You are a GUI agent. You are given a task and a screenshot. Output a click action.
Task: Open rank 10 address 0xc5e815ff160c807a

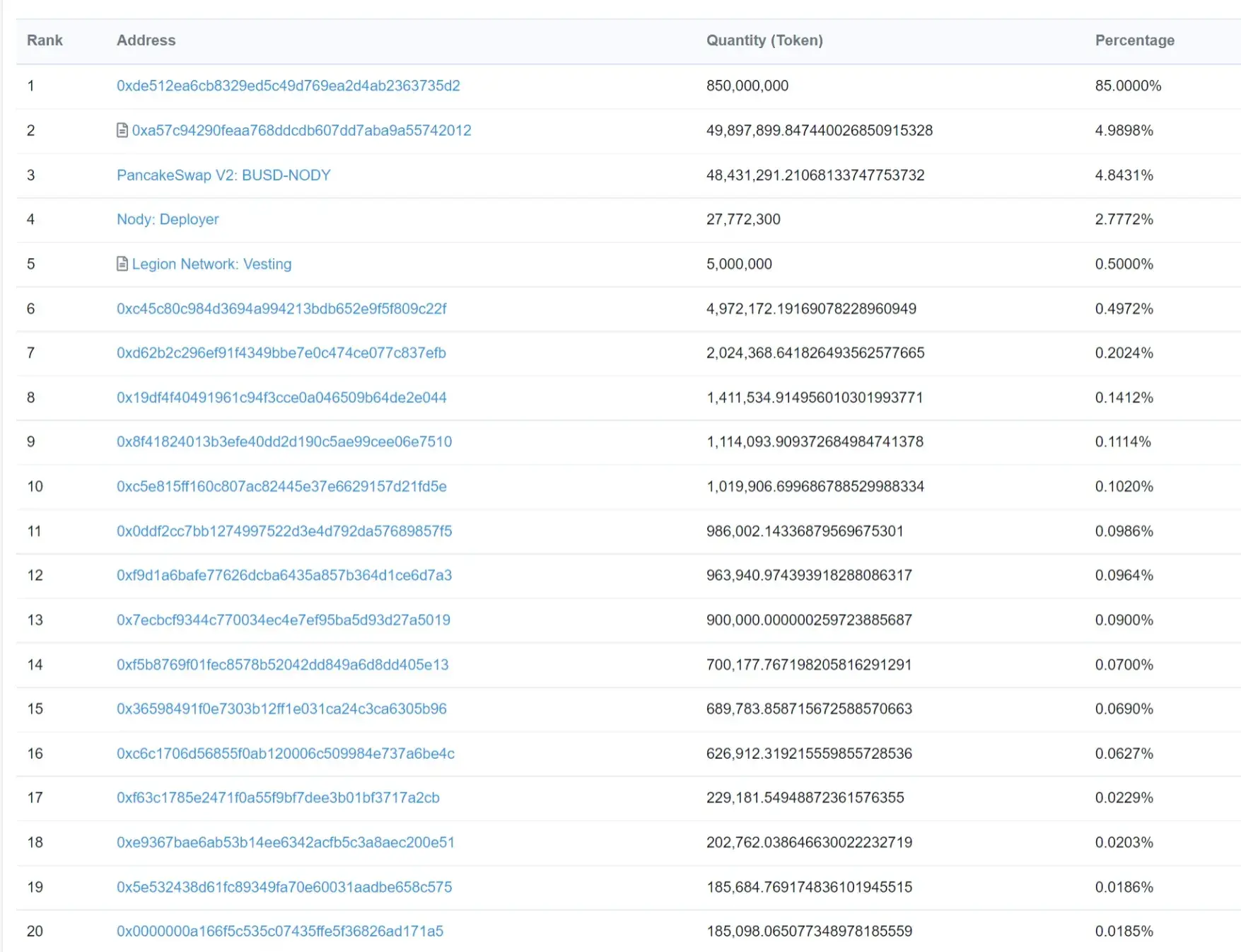tap(281, 486)
